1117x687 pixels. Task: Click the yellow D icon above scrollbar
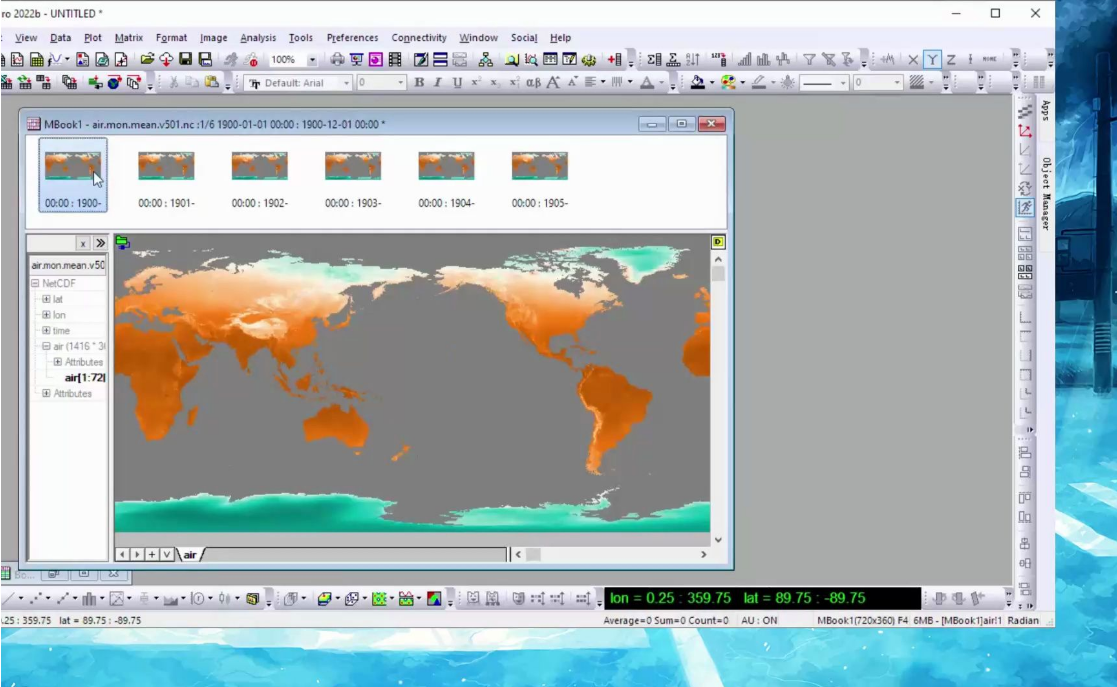tap(718, 242)
